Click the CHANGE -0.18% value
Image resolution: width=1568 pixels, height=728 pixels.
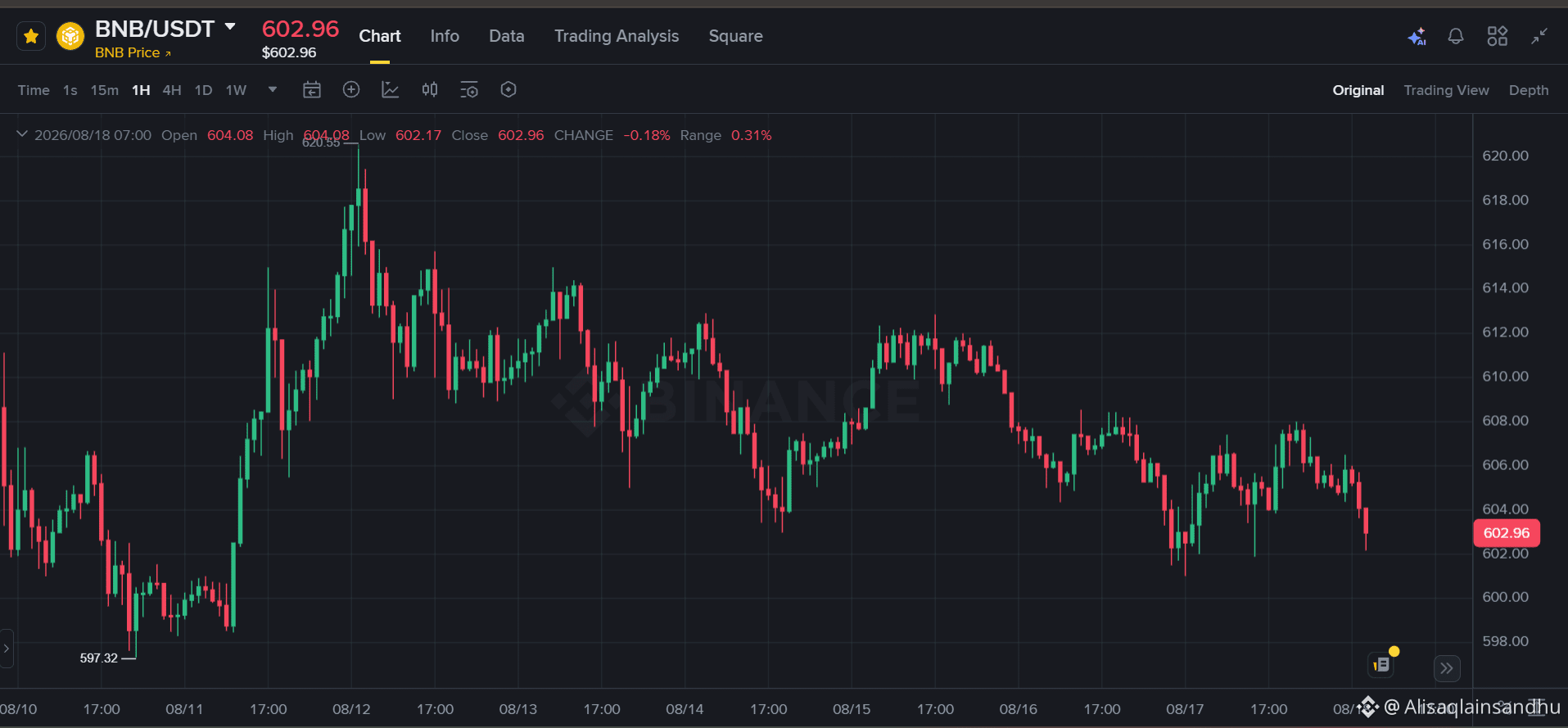click(x=647, y=135)
